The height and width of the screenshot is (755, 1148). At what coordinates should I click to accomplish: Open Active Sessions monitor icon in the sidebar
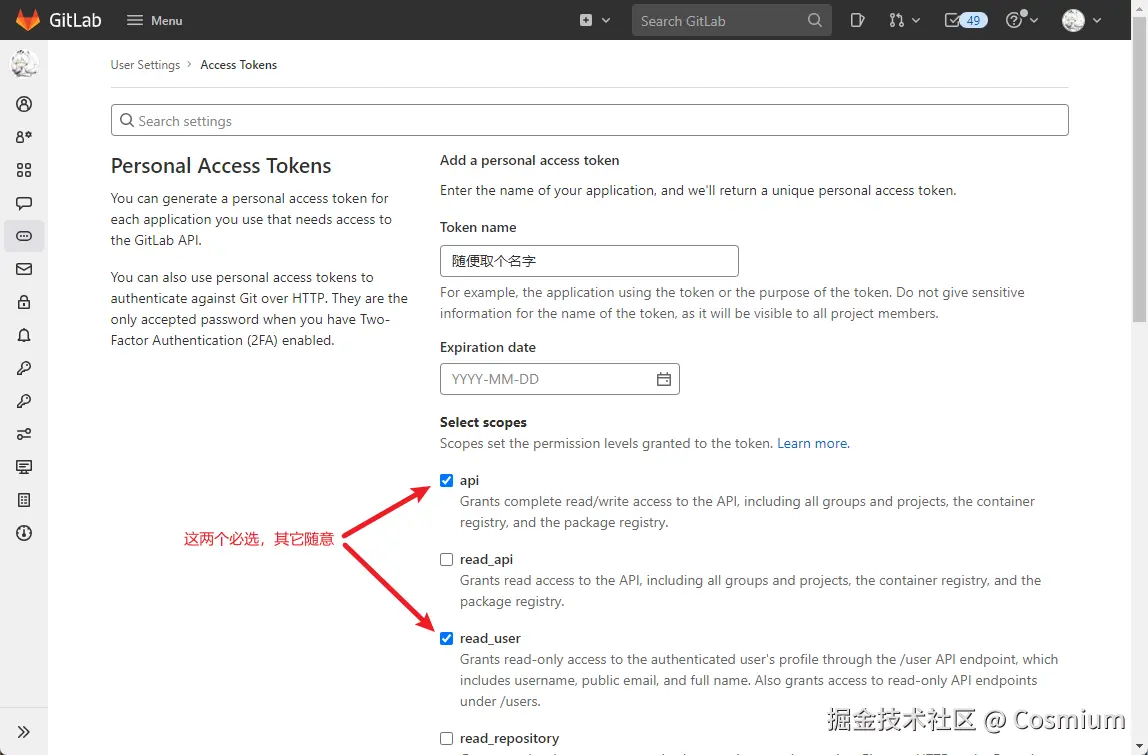click(24, 466)
